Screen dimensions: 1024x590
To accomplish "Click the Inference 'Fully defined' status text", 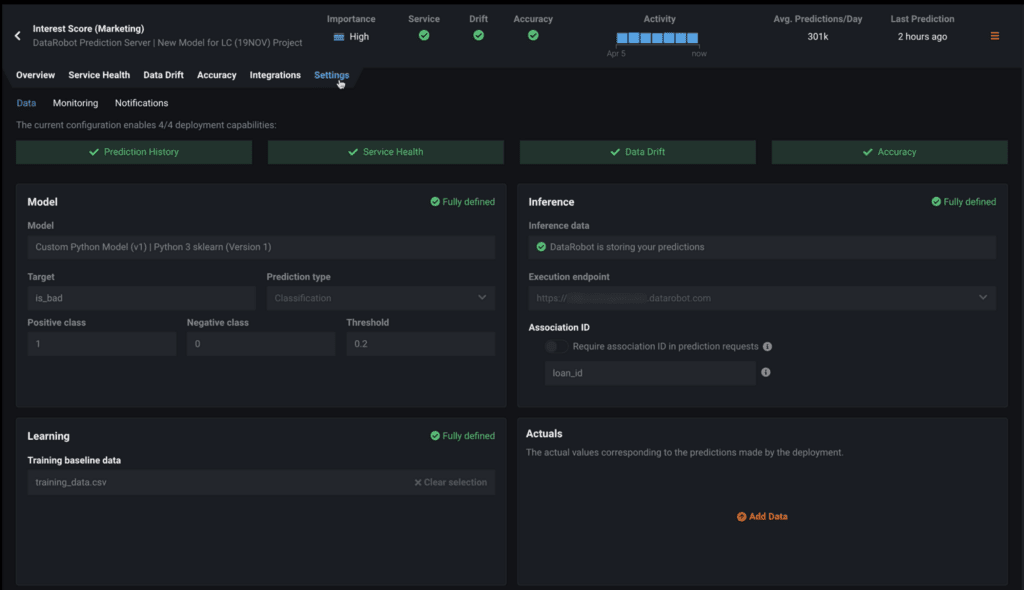I will [x=970, y=202].
